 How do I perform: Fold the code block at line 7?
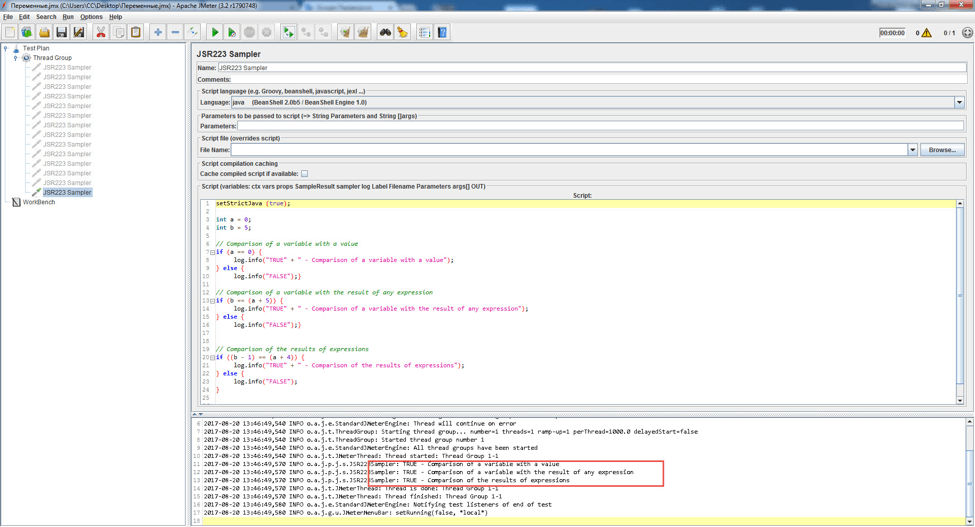point(212,252)
